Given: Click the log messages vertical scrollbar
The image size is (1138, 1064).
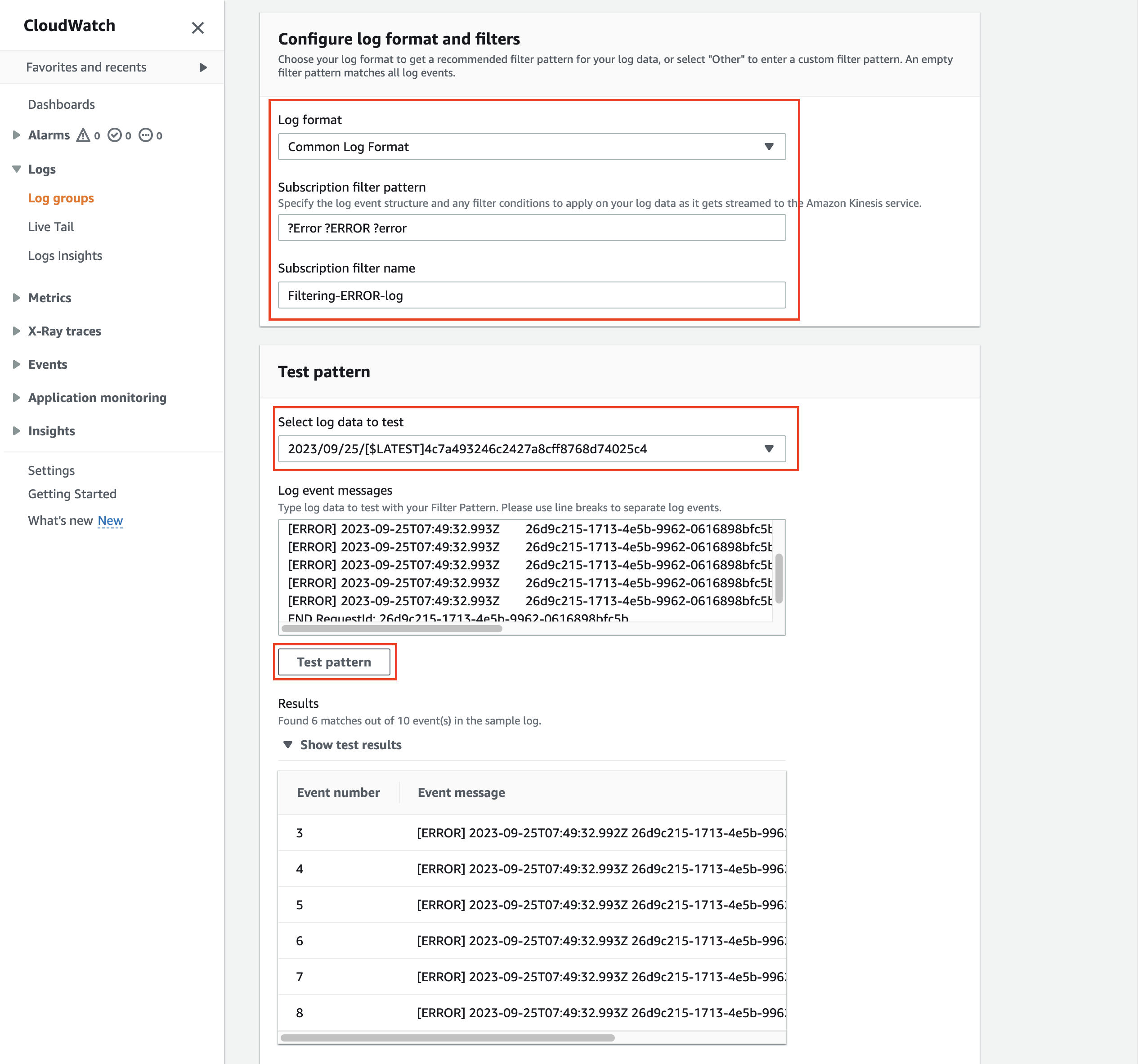Looking at the screenshot, I should pyautogui.click(x=779, y=578).
